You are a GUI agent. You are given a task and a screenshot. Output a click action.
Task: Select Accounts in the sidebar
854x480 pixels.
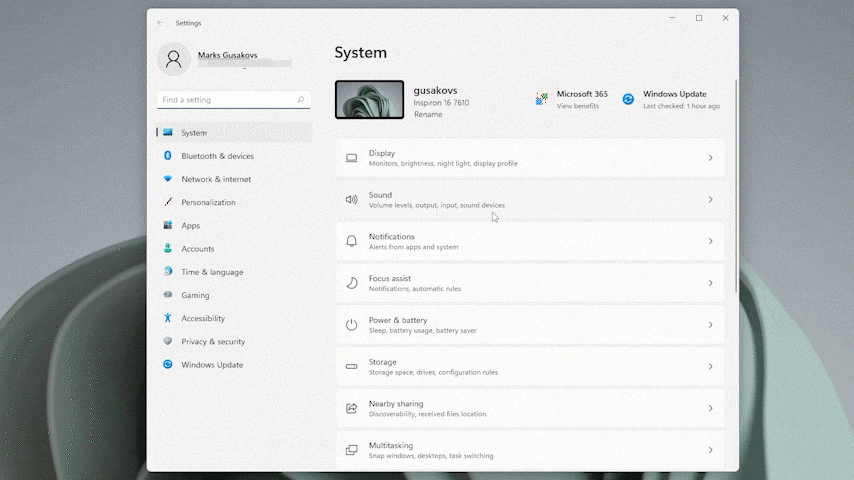coord(234,248)
